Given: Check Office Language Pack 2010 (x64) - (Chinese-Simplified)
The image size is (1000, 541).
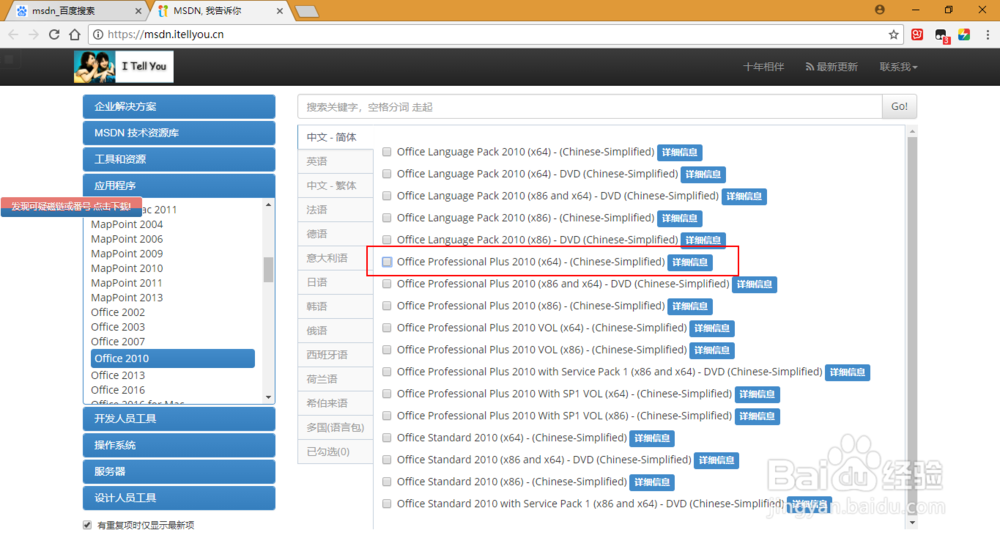Looking at the screenshot, I should pyautogui.click(x=386, y=152).
